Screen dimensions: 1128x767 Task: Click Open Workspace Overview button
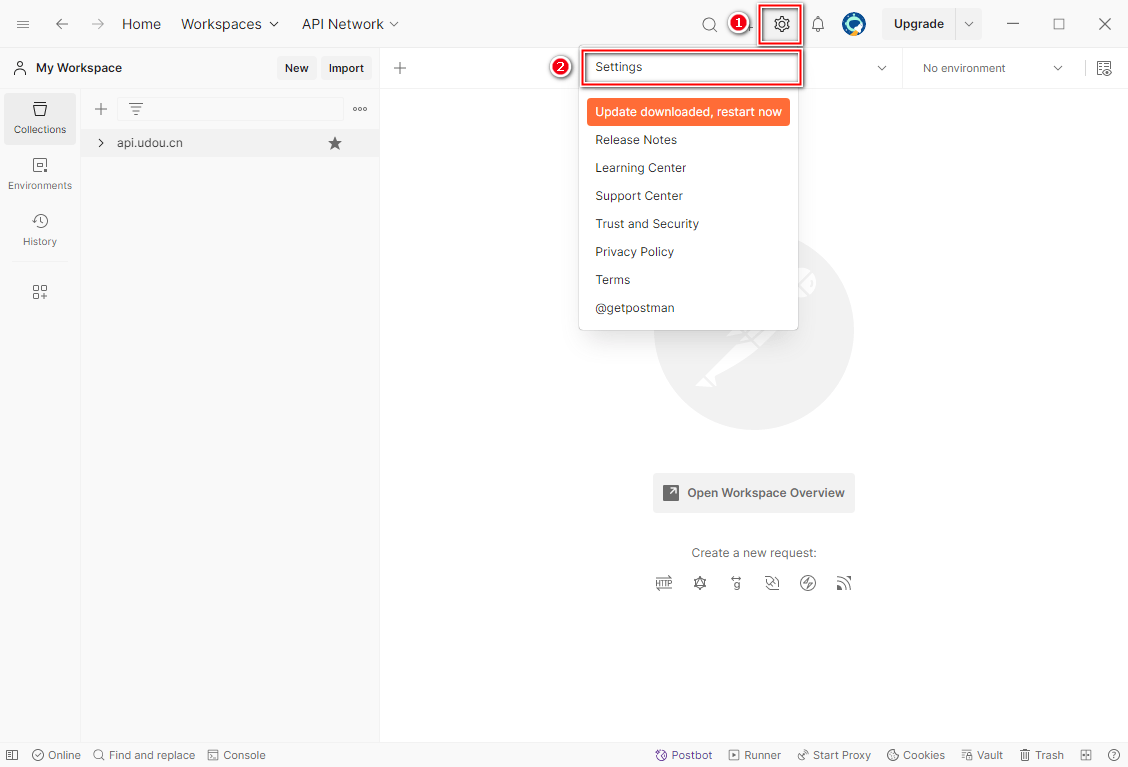[754, 493]
